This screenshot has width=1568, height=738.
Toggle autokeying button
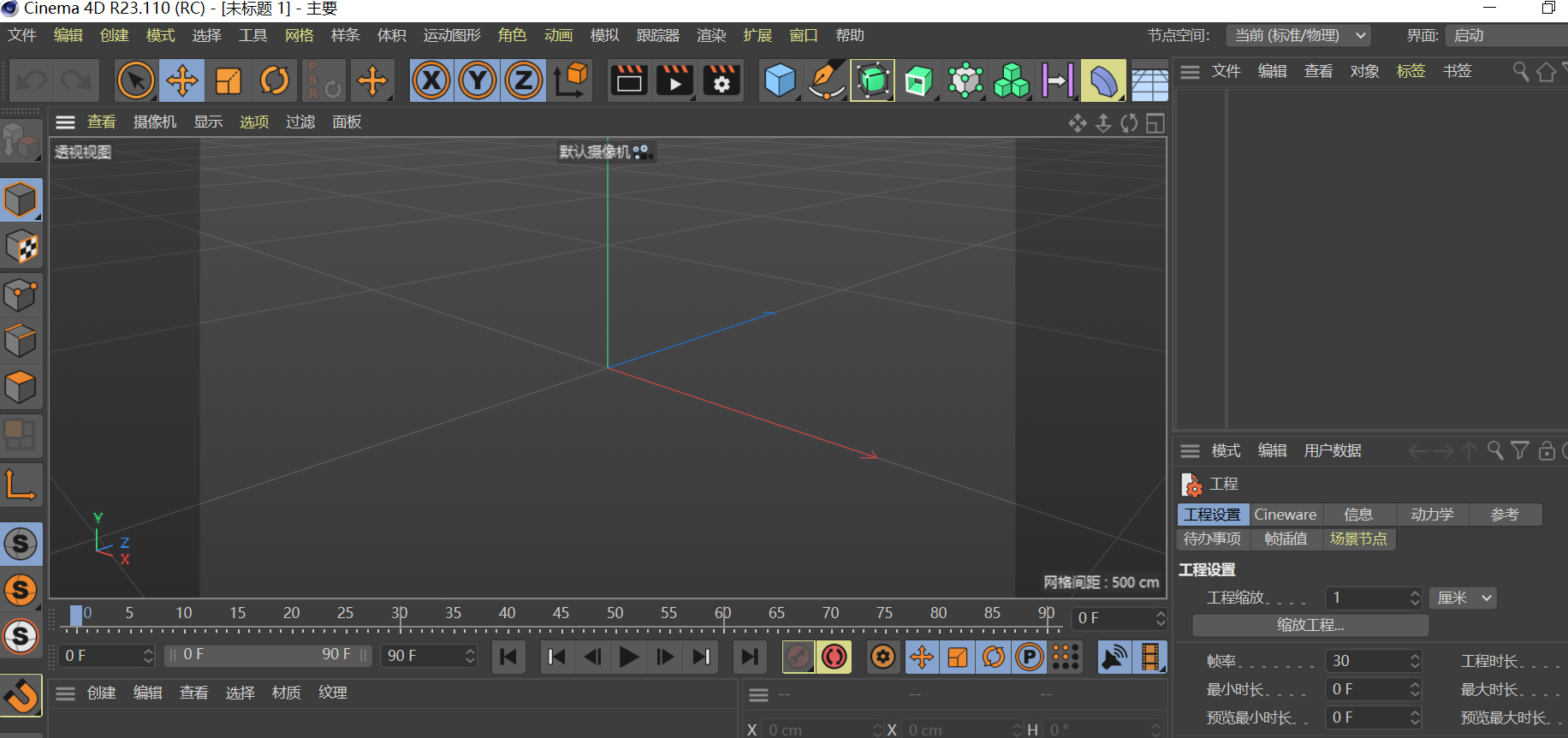(x=834, y=657)
